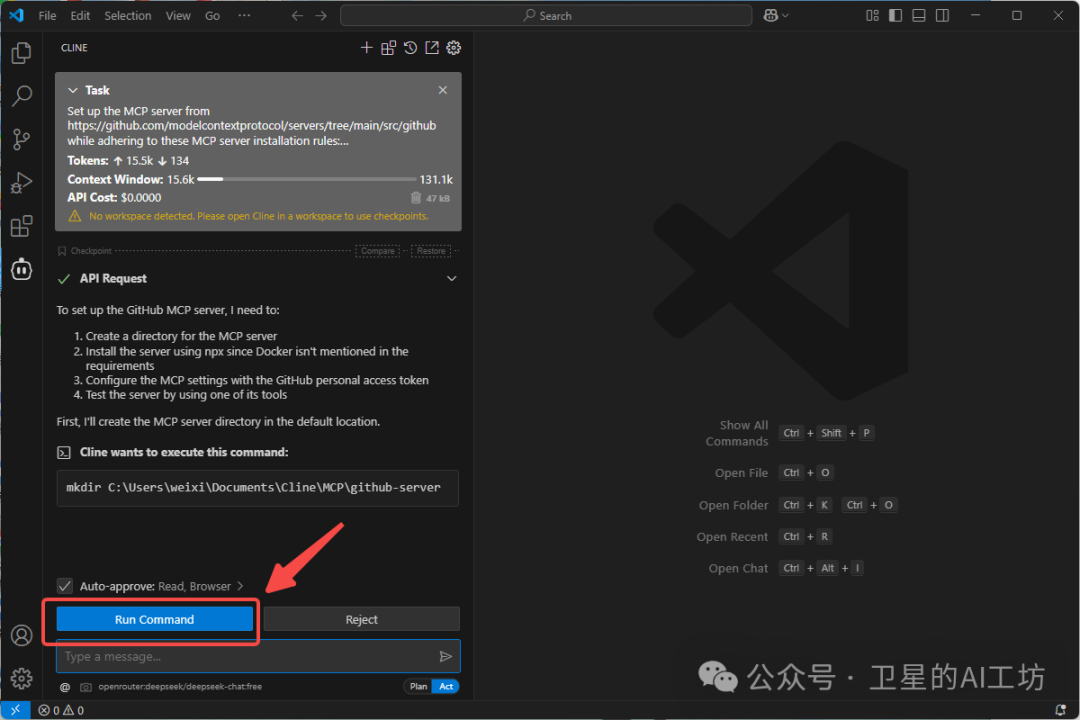Open Source Control view in activity bar
The height and width of the screenshot is (720, 1080).
point(21,139)
